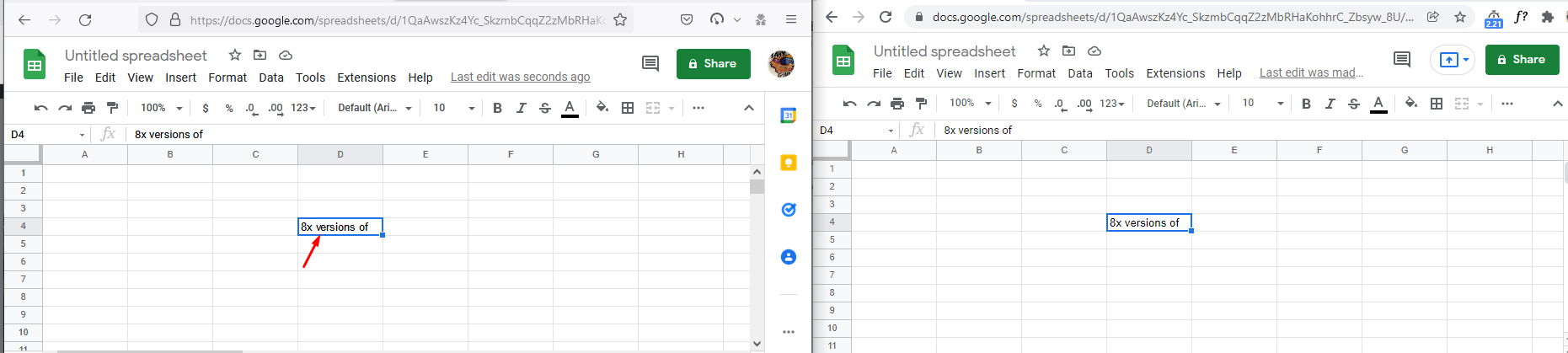Open text color picker in left window

coord(570,108)
